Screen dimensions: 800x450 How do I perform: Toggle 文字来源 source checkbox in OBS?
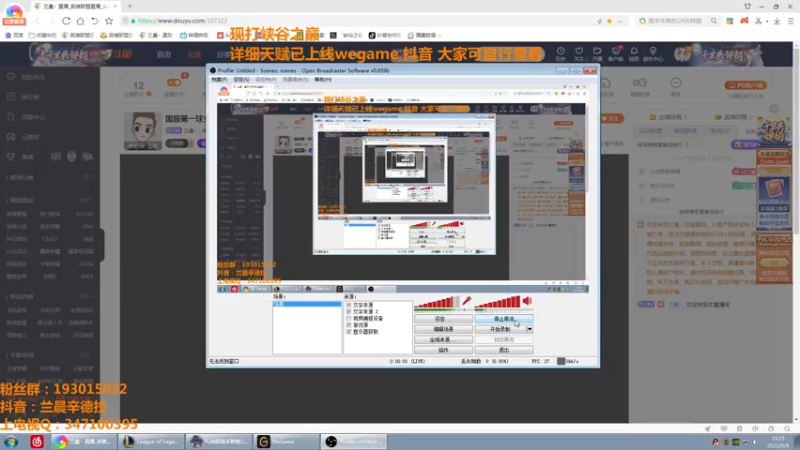(348, 305)
